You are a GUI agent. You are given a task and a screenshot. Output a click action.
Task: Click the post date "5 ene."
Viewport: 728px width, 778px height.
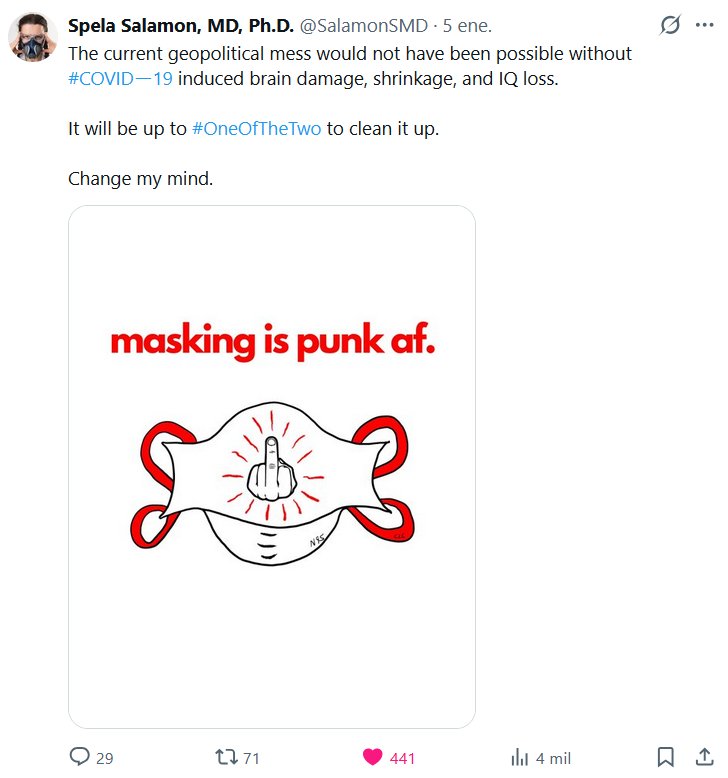(469, 25)
